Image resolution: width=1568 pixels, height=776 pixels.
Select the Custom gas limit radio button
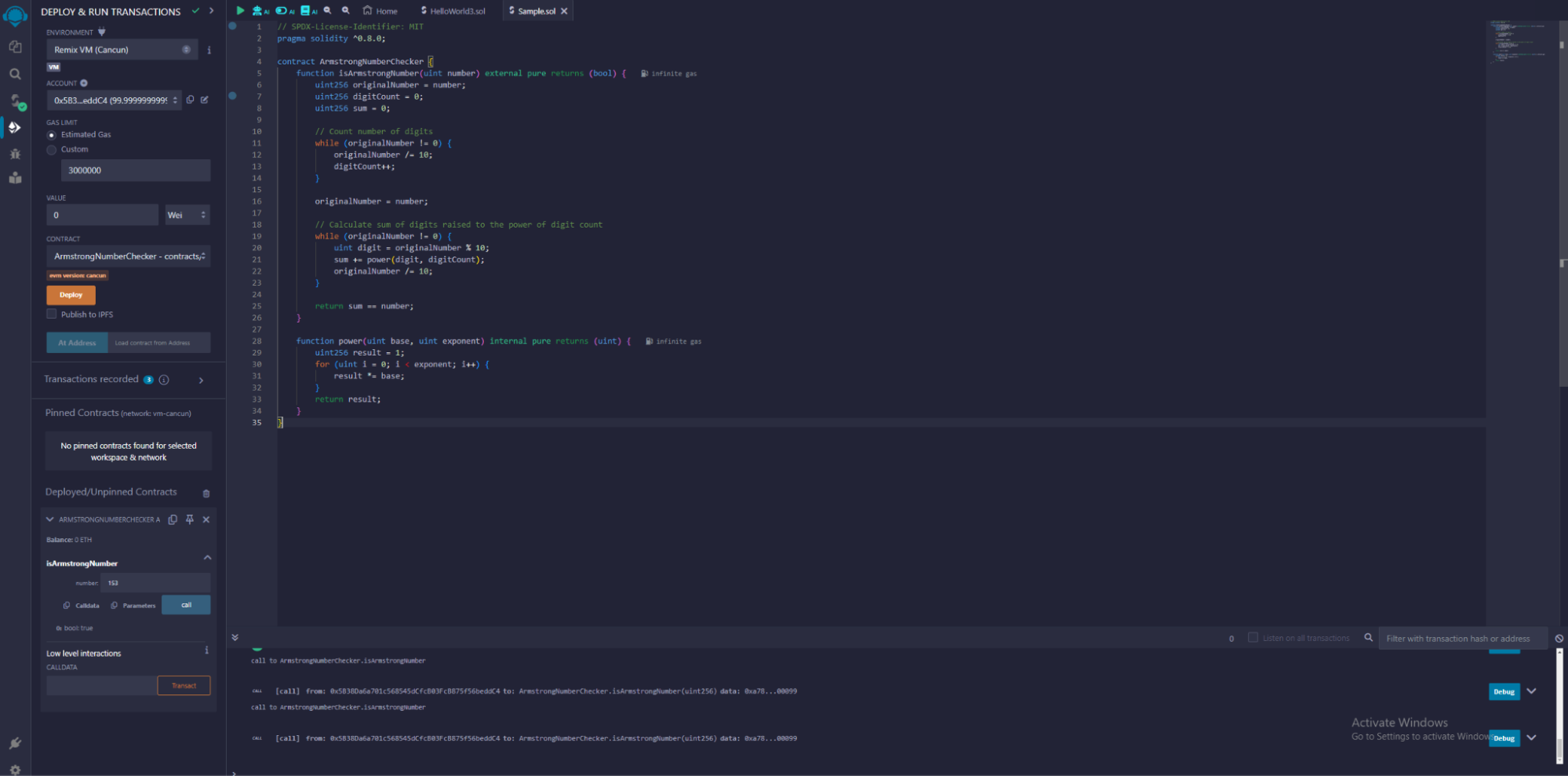pos(52,150)
